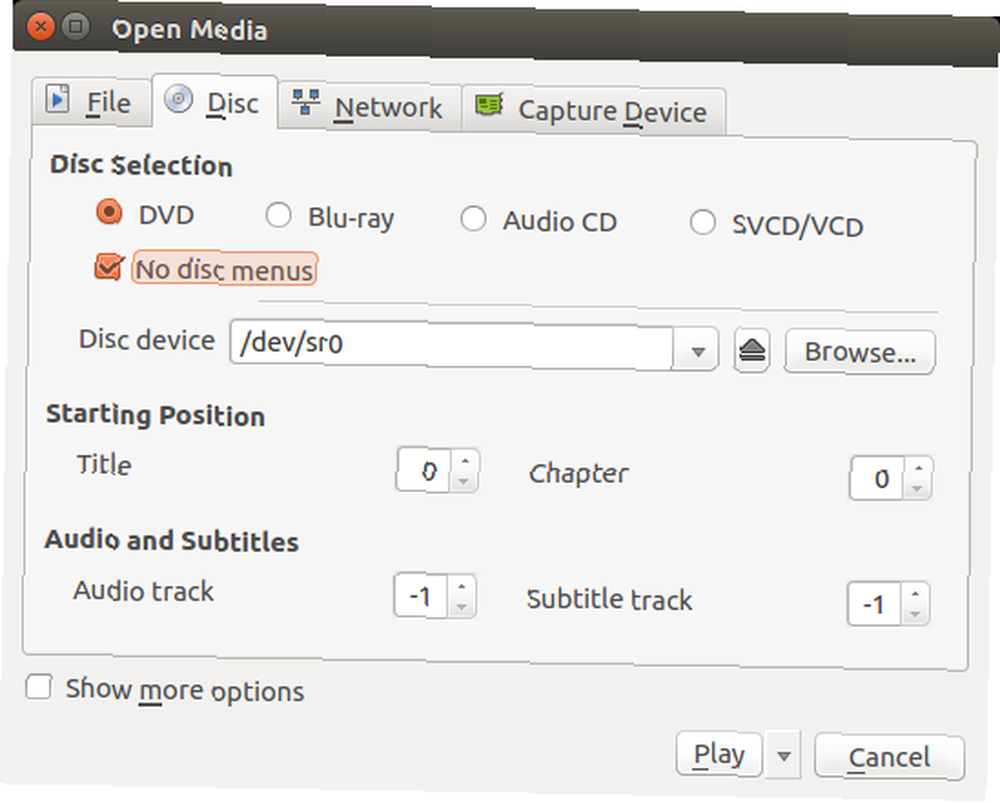The width and height of the screenshot is (1000, 803).
Task: Decrease Subtitle track with down arrow
Action: 915,614
